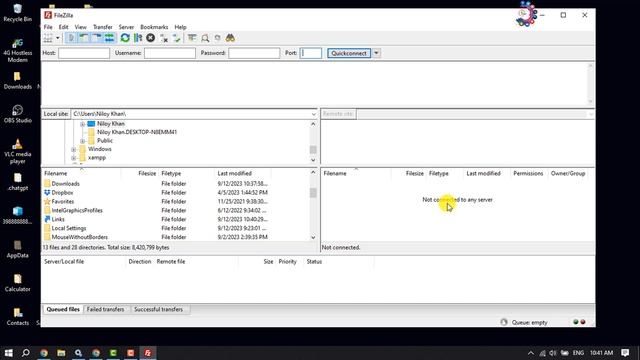This screenshot has height=360, width=640.
Task: Click the Queue: empty status icon
Action: 504,322
